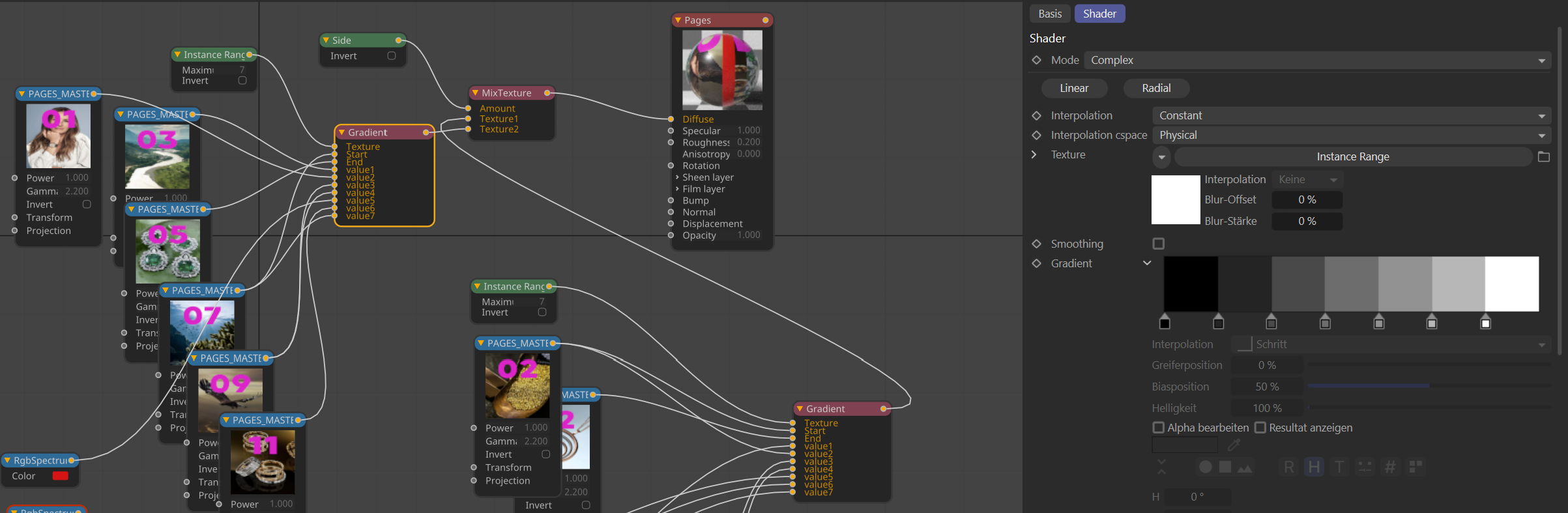This screenshot has width=1568, height=513.
Task: Open the color swatches icon
Action: click(1416, 467)
